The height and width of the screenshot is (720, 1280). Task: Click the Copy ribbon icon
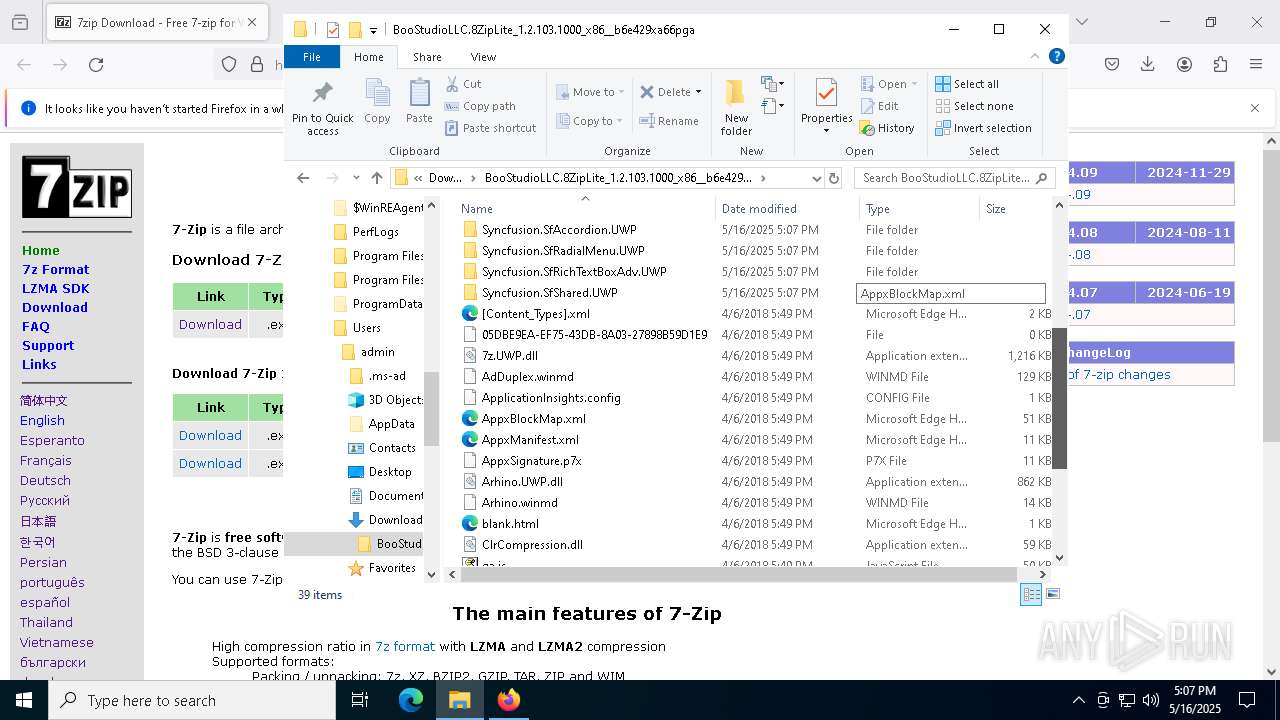(377, 102)
